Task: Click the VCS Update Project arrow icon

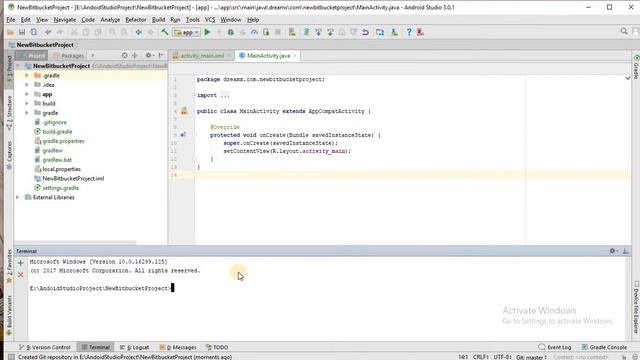Action: pos(318,32)
